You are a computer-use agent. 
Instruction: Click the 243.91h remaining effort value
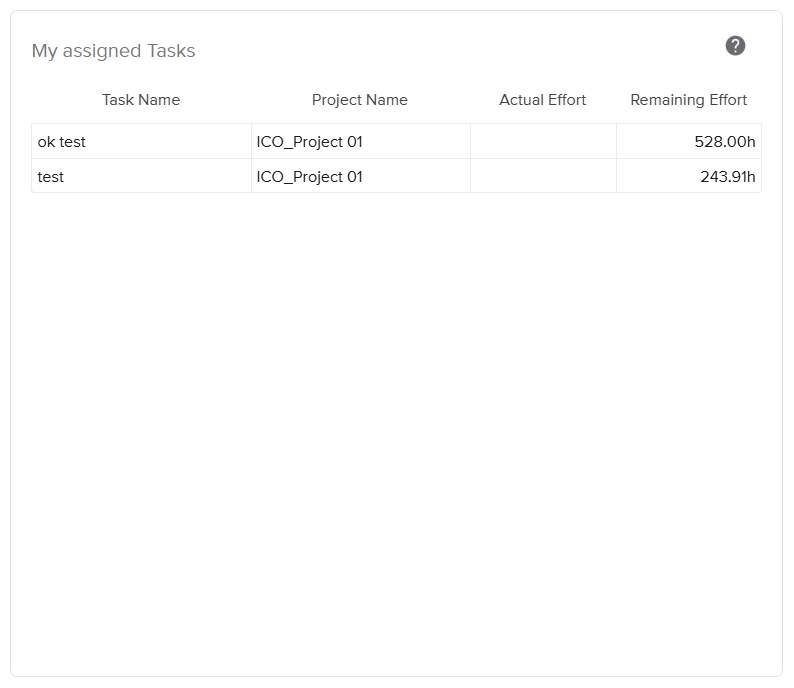[x=727, y=177]
